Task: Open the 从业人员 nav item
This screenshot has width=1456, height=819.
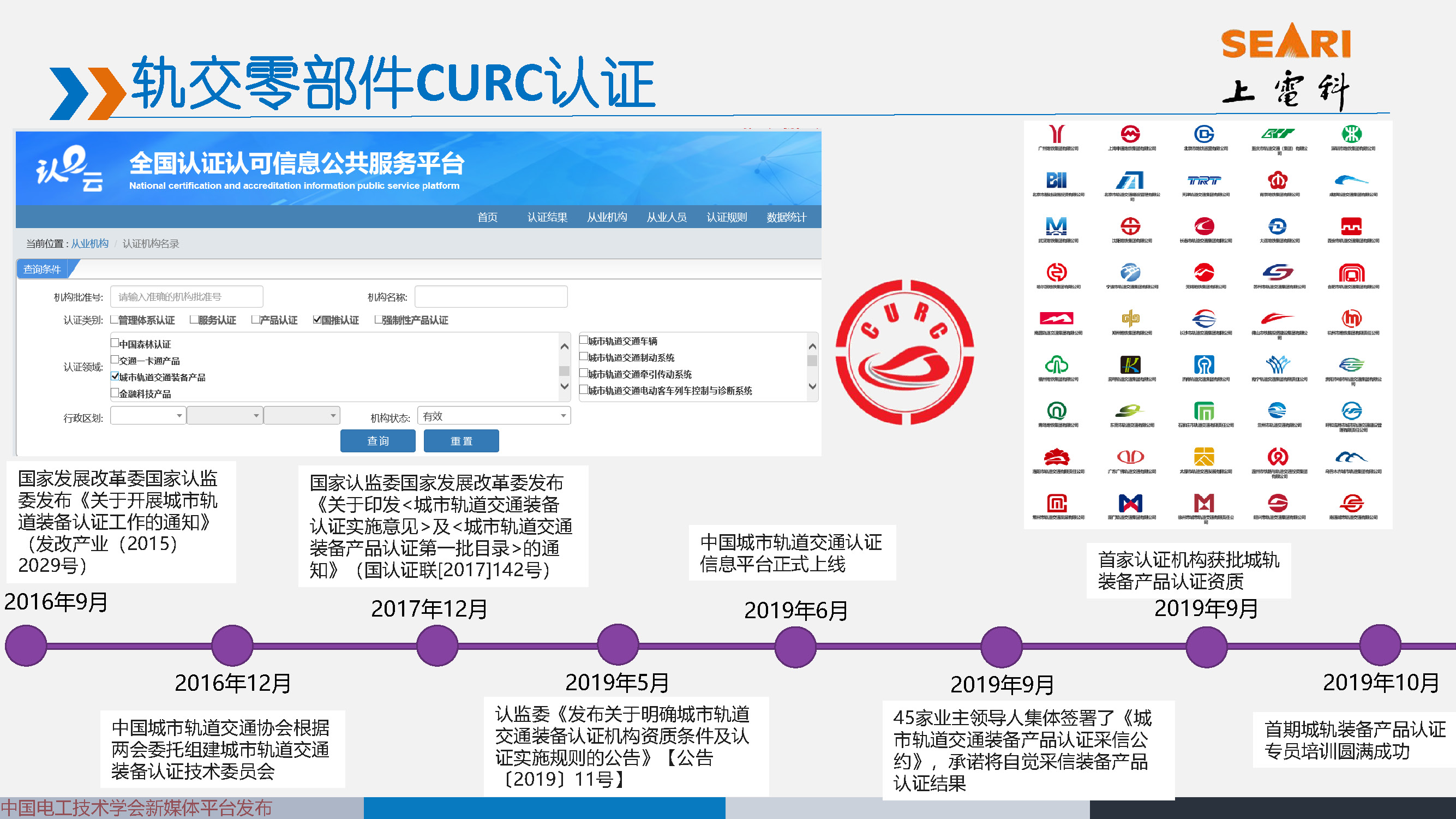Action: [667, 217]
